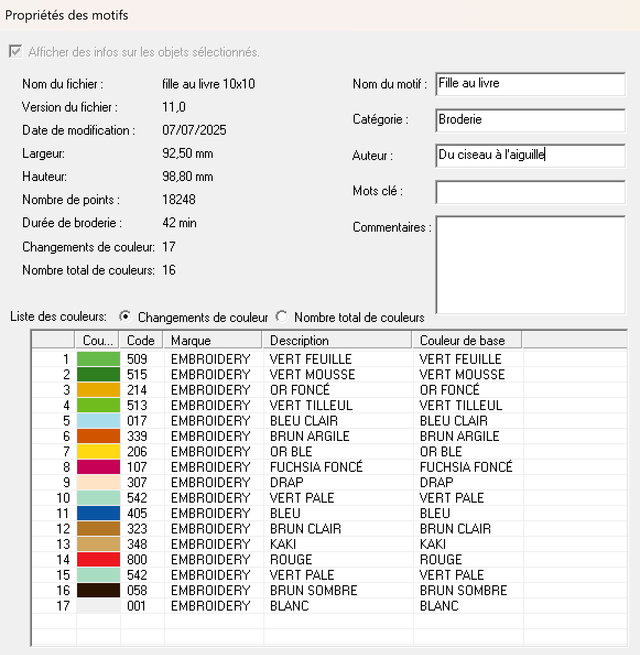Viewport: 640px width, 655px height.
Task: Click the height value '98,80 mm'
Action: [188, 177]
